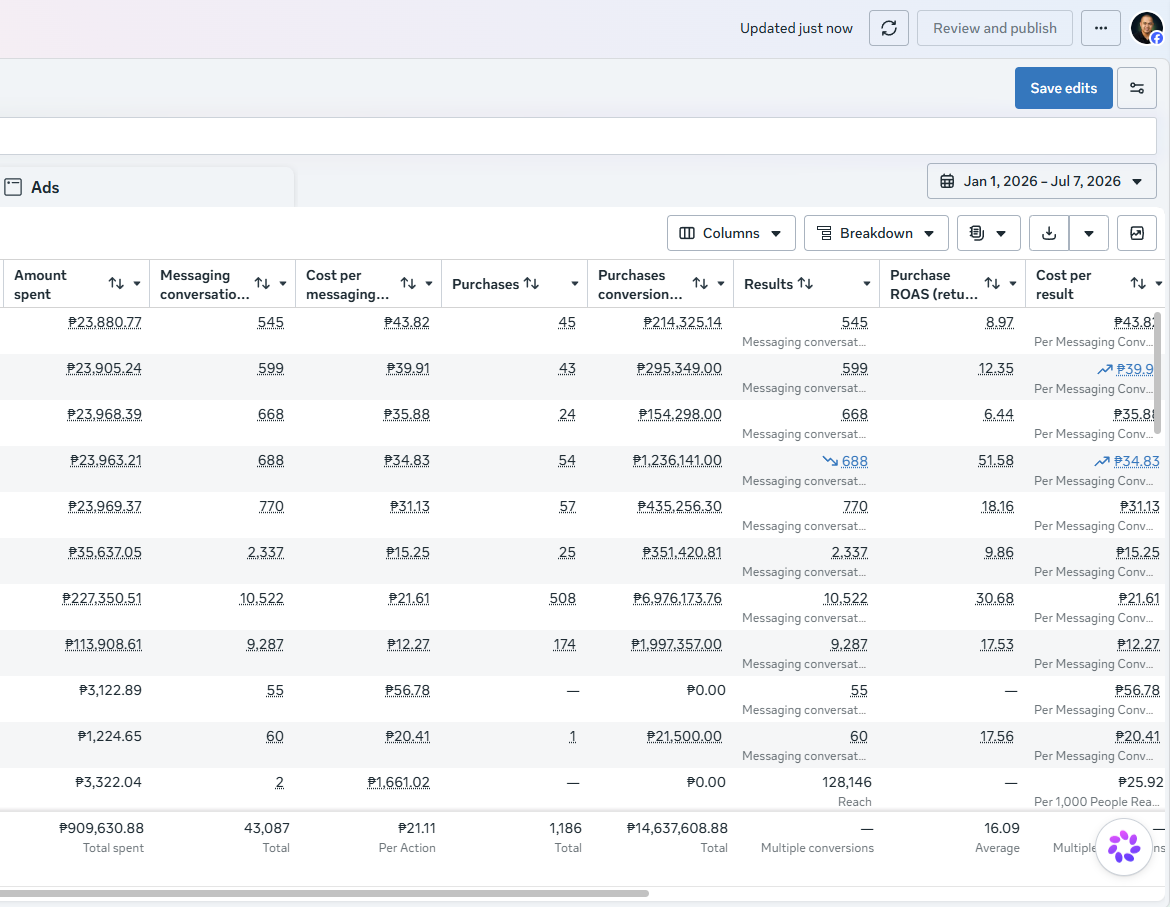Open Purchases conversion value column caret
This screenshot has height=907, width=1170.
click(721, 283)
